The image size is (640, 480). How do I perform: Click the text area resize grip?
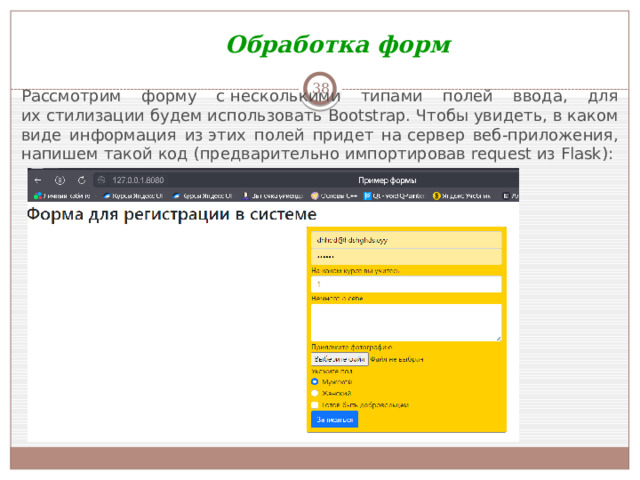(499, 338)
